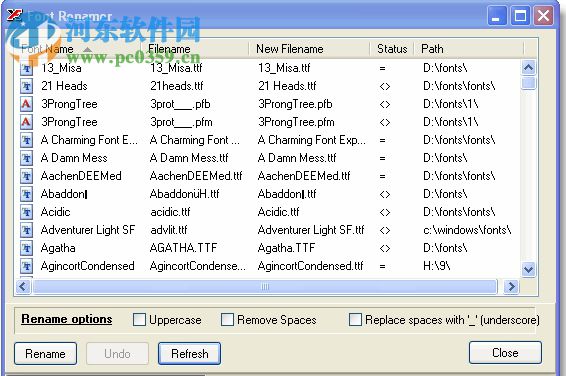Click the vertical scrollbar thumb

click(x=528, y=83)
